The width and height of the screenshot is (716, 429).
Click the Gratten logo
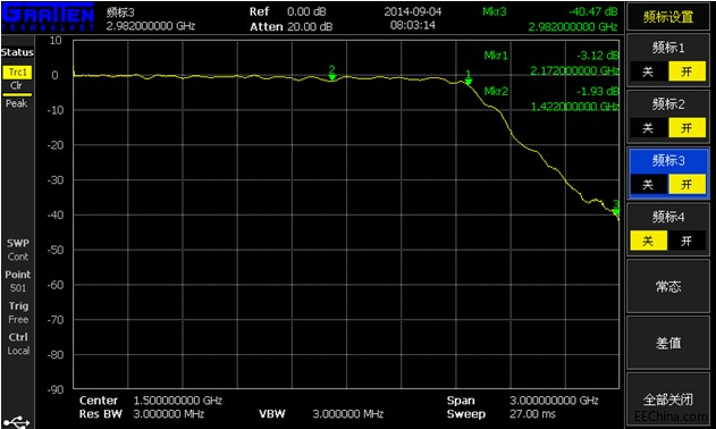coord(47,17)
